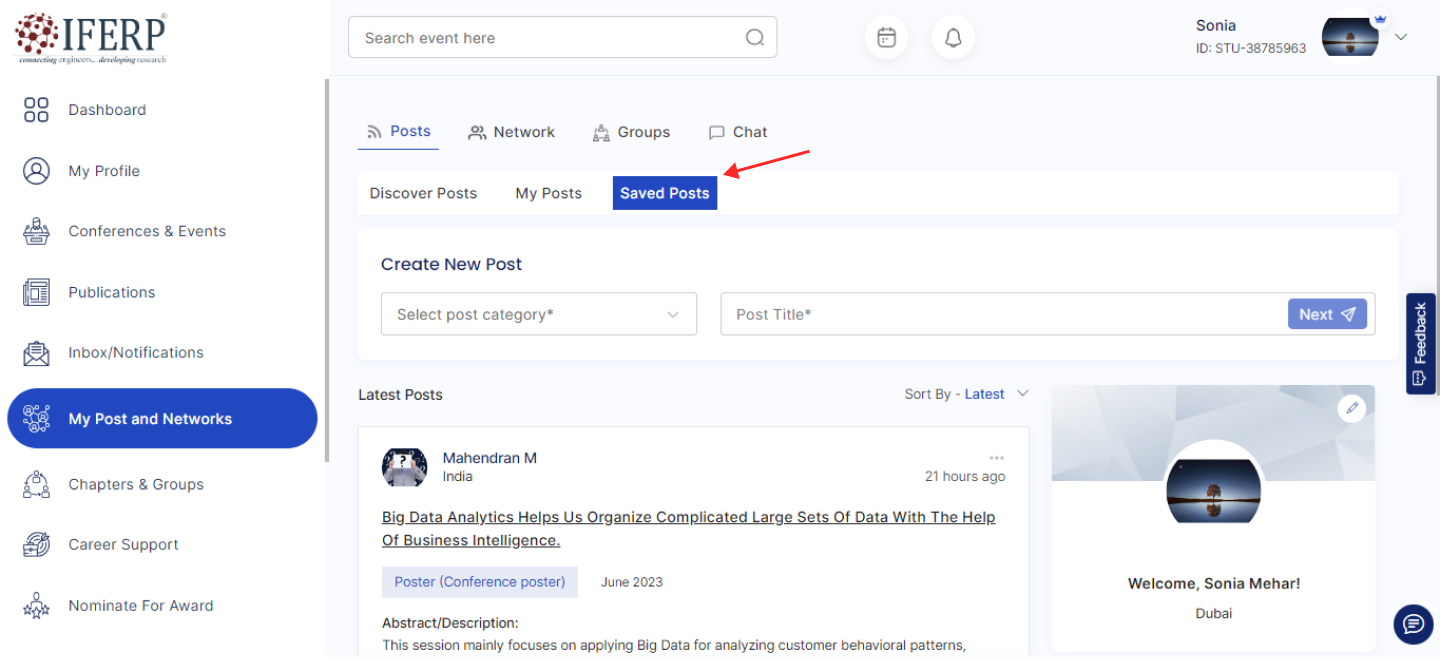The width and height of the screenshot is (1440, 659).
Task: Open Conferences & Events in the sidebar
Action: [147, 231]
